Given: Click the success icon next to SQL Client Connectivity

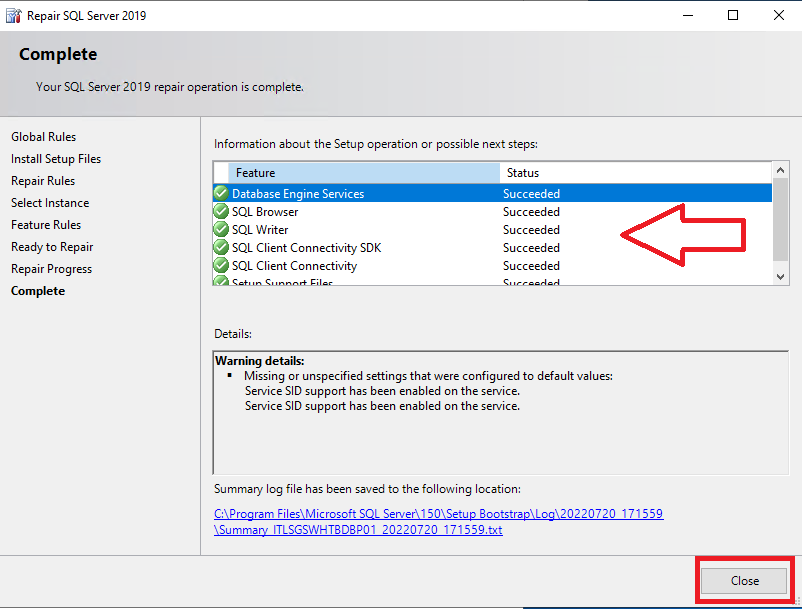Looking at the screenshot, I should pyautogui.click(x=221, y=265).
